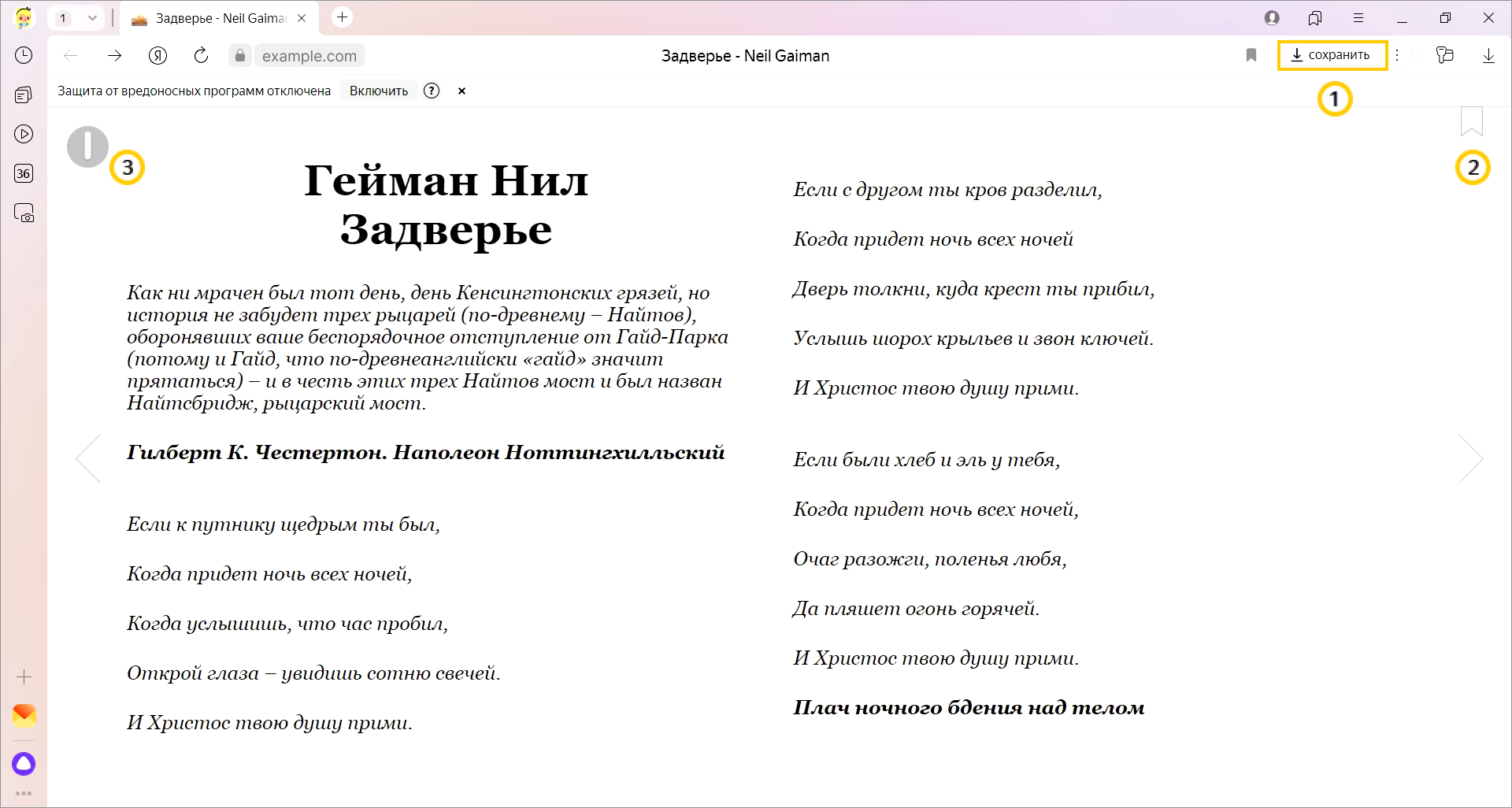Close the Задверье tab
The image size is (1512, 808).
tap(302, 18)
